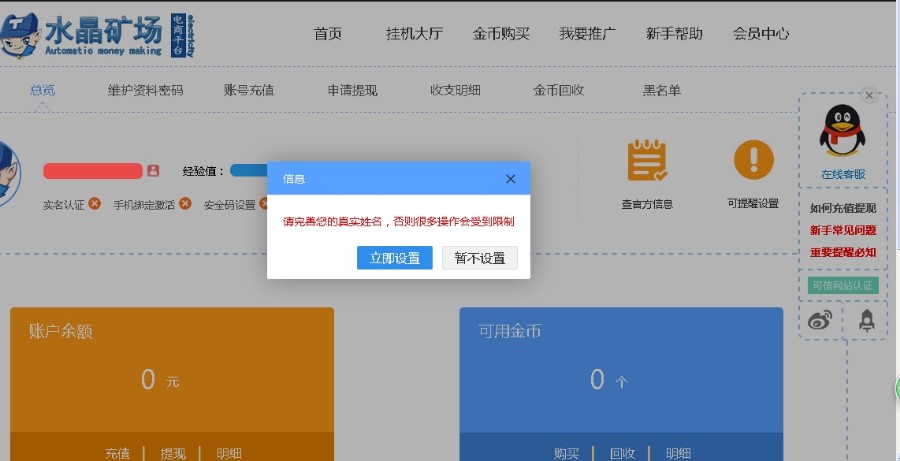The image size is (900, 461).
Task: Click the 手机绑定激活 status label
Action: pyautogui.click(x=144, y=205)
